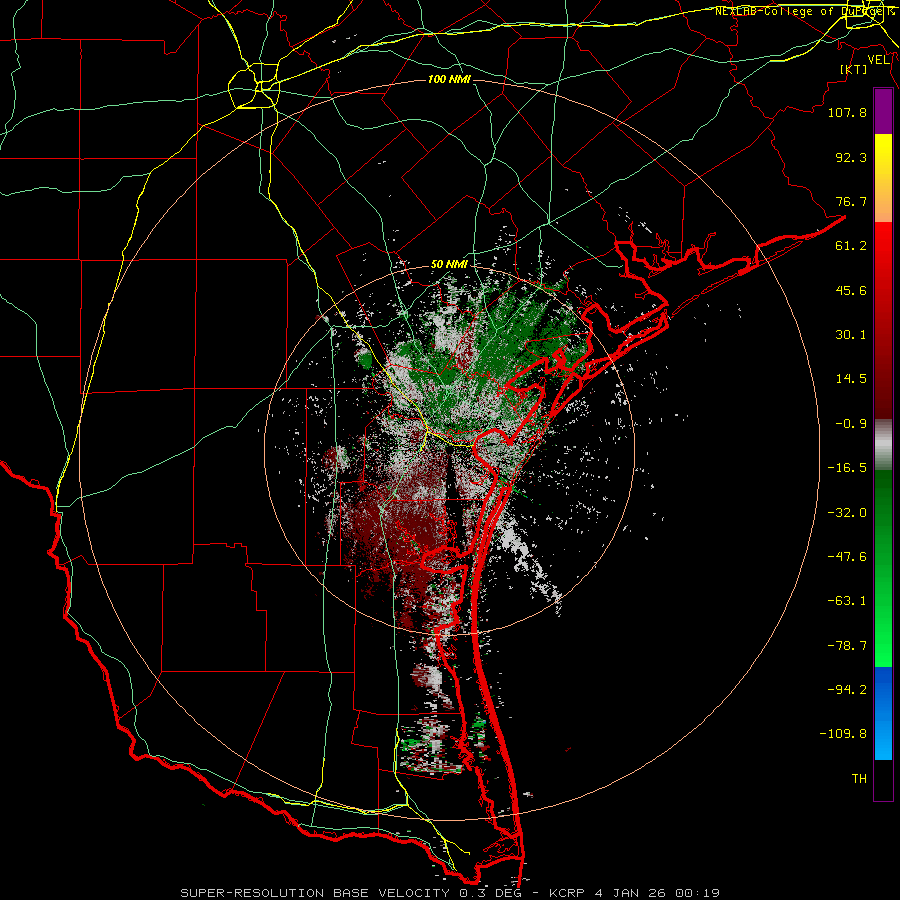Click the "[KT]" units label
This screenshot has height=900, width=900.
coord(854,69)
